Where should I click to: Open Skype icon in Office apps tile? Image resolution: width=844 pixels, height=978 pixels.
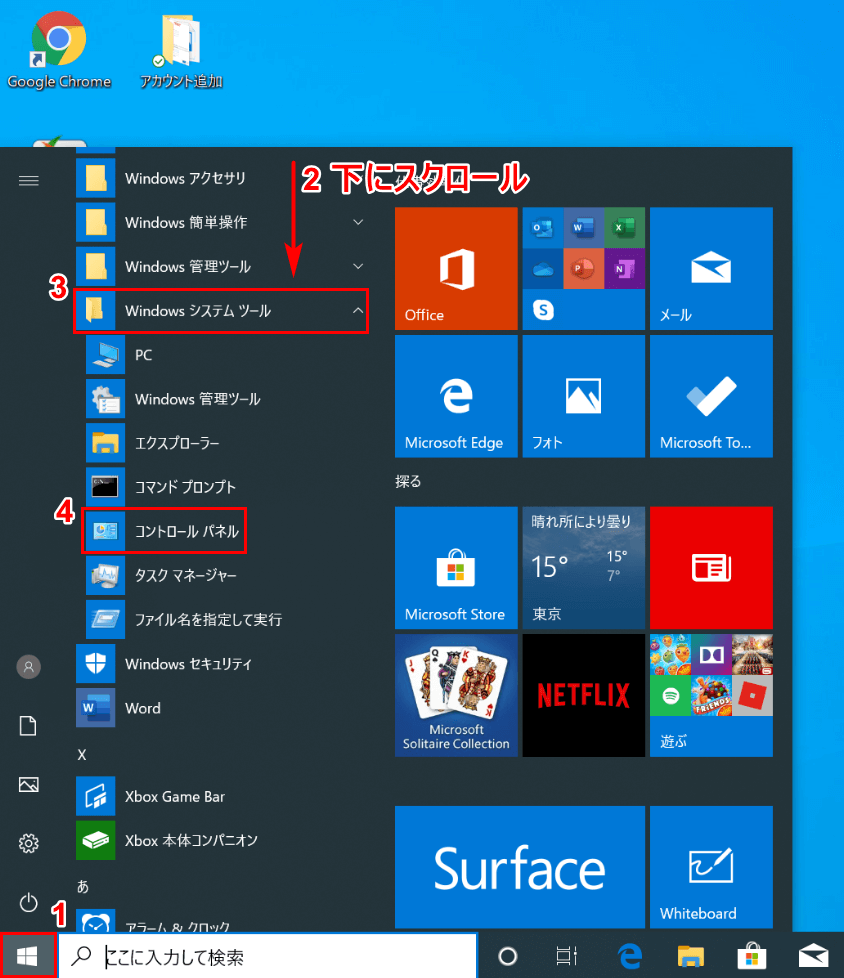click(543, 309)
